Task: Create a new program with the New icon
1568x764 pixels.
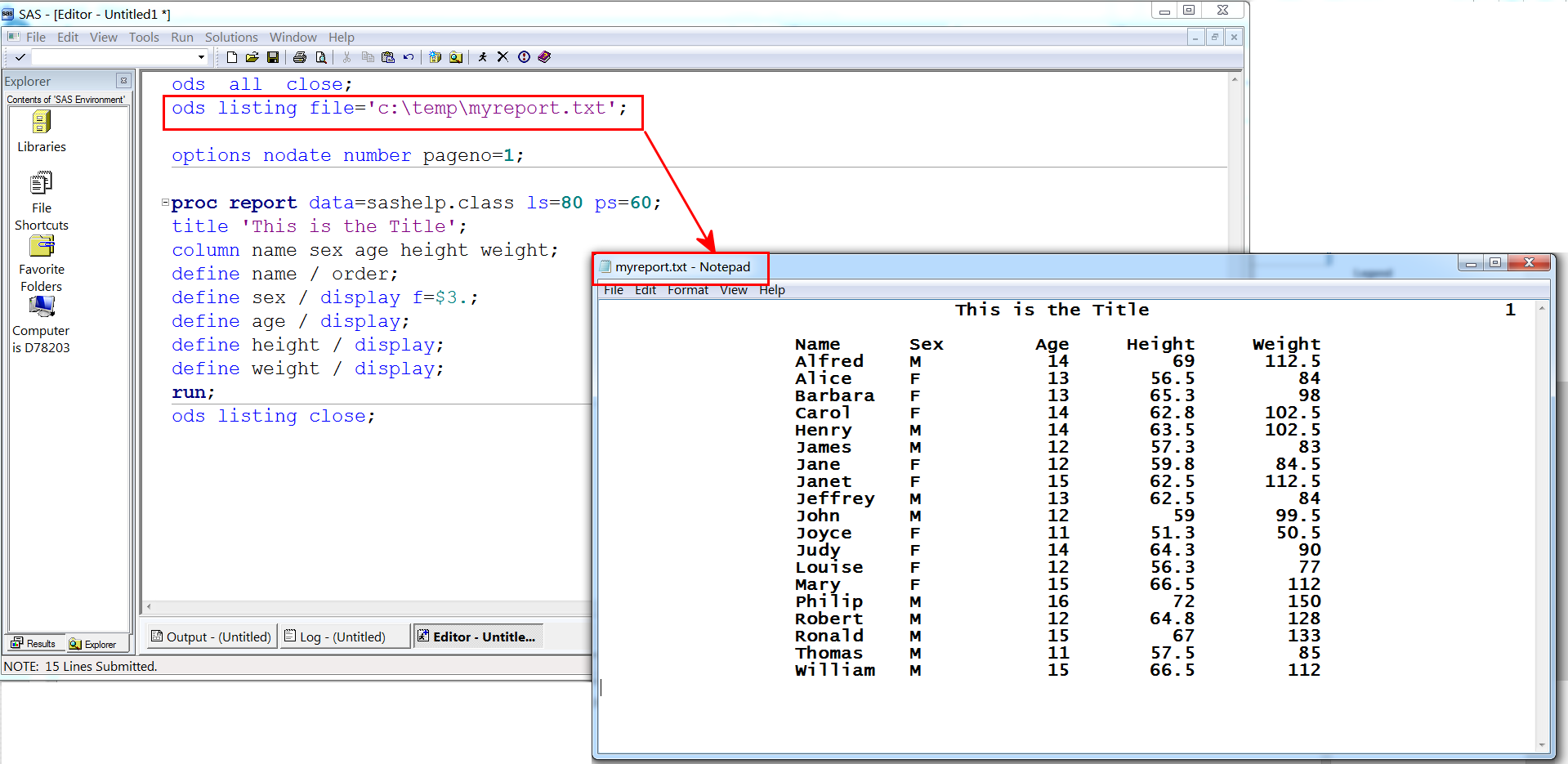Action: pyautogui.click(x=232, y=56)
